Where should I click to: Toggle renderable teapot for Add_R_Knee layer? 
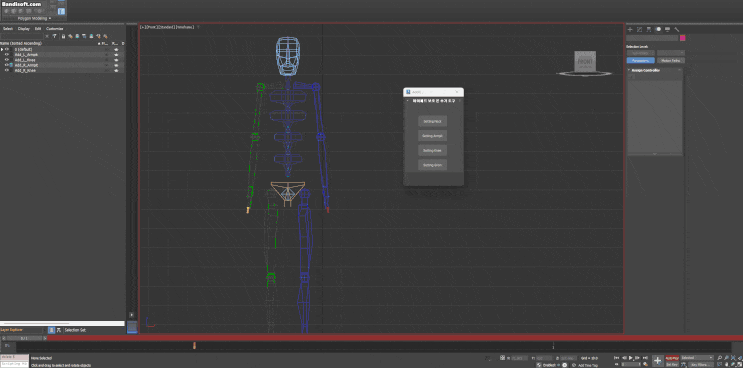click(116, 70)
